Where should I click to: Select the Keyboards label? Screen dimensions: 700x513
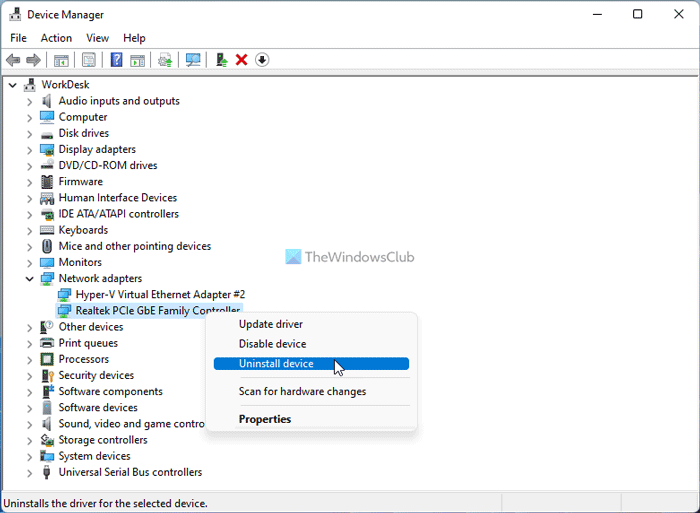click(x=83, y=230)
